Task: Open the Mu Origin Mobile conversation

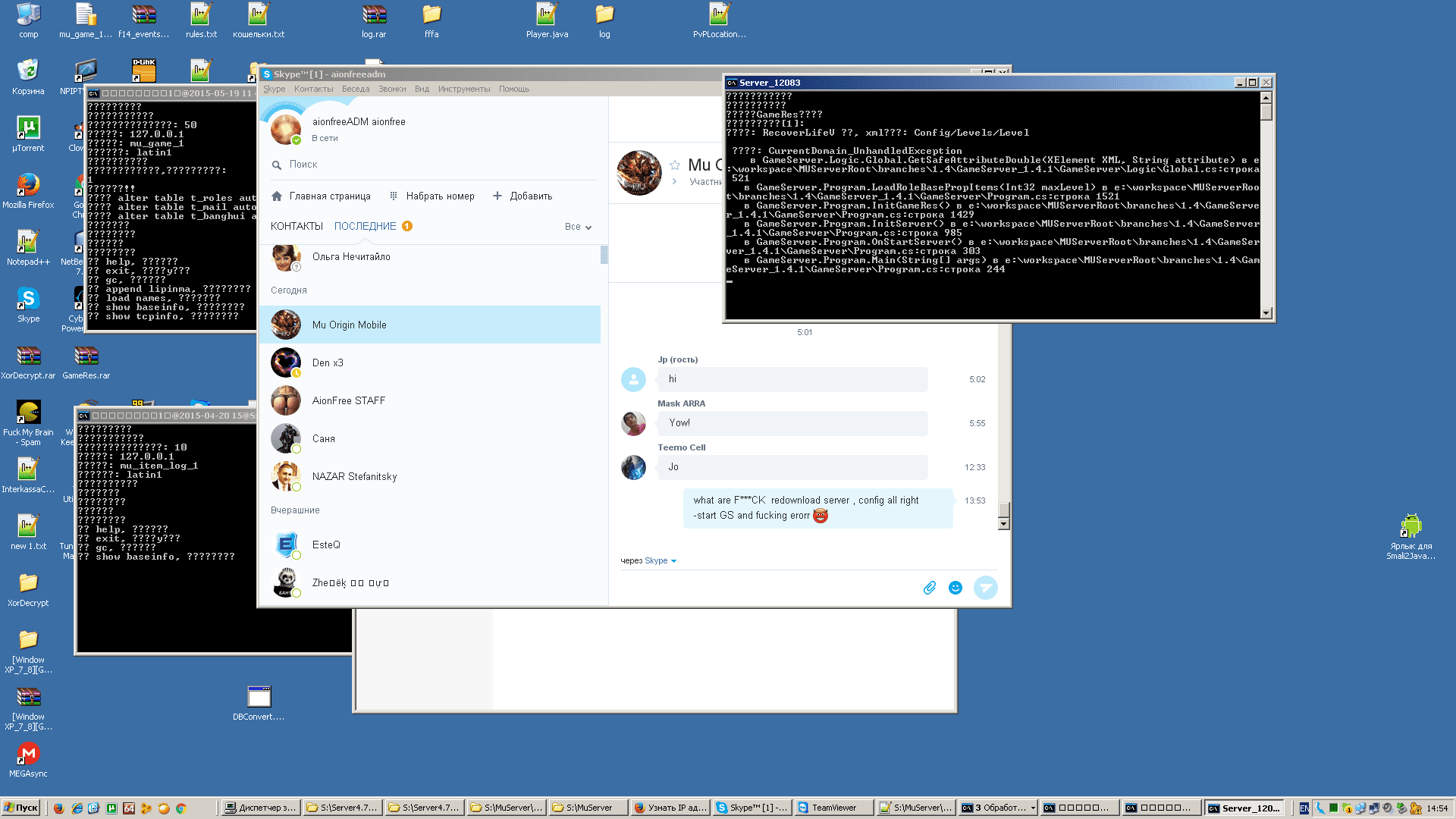Action: pyautogui.click(x=430, y=325)
